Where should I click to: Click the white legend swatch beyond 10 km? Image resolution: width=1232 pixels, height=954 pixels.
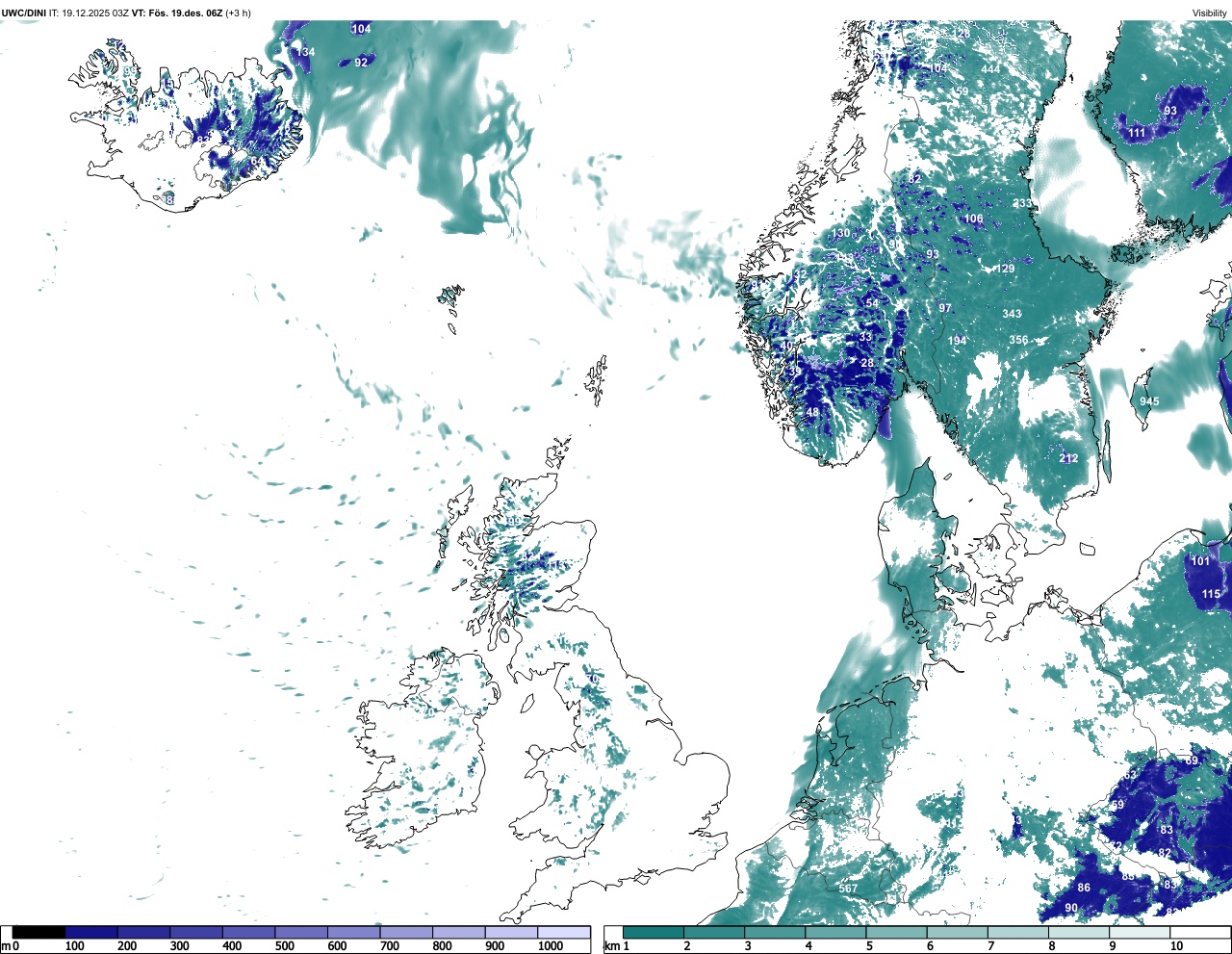1199,933
